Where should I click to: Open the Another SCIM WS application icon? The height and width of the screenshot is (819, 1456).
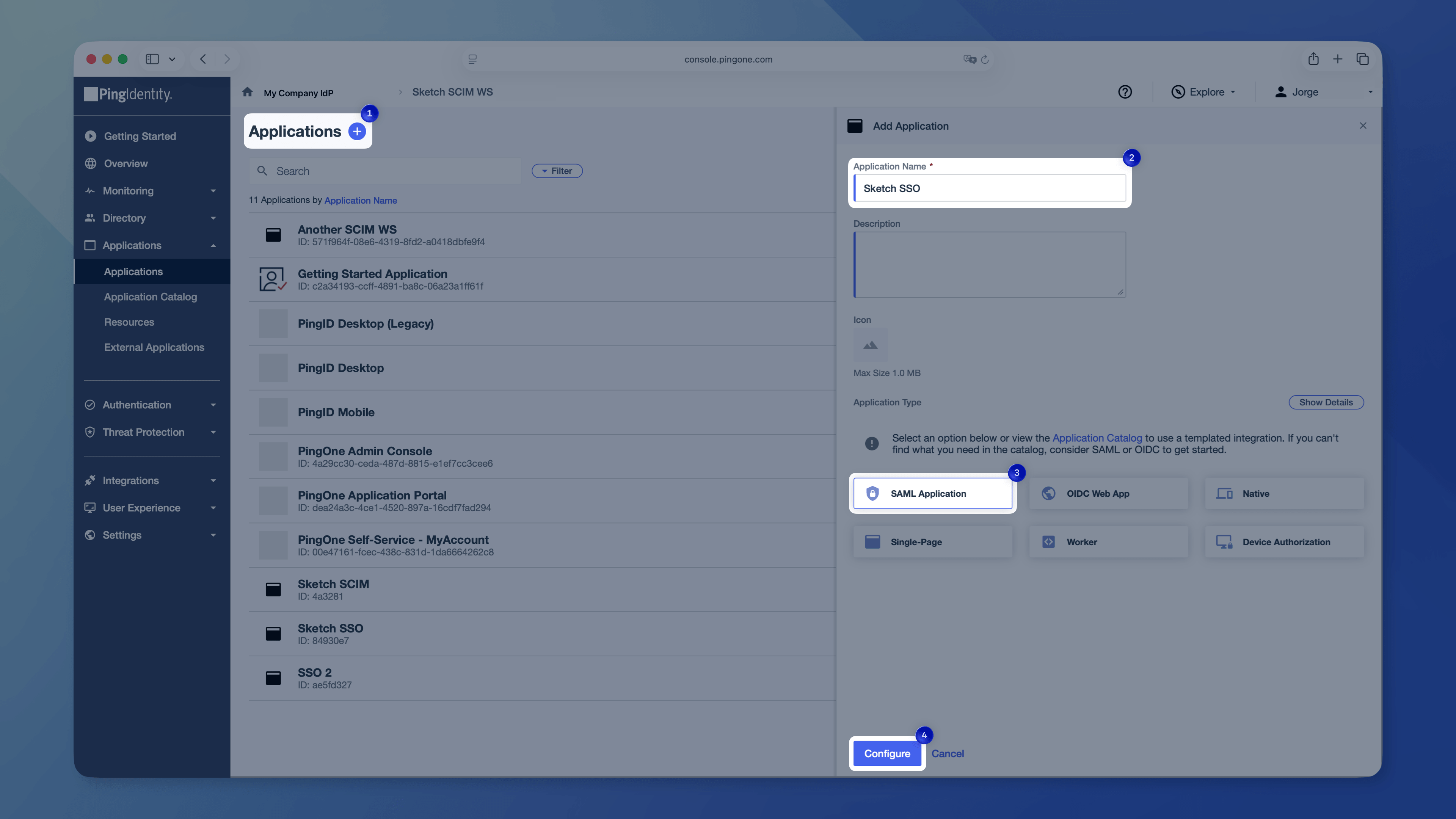tap(273, 235)
